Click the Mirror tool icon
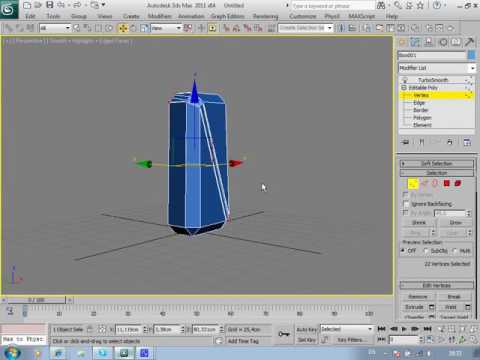480x360 pixels. tap(341, 28)
